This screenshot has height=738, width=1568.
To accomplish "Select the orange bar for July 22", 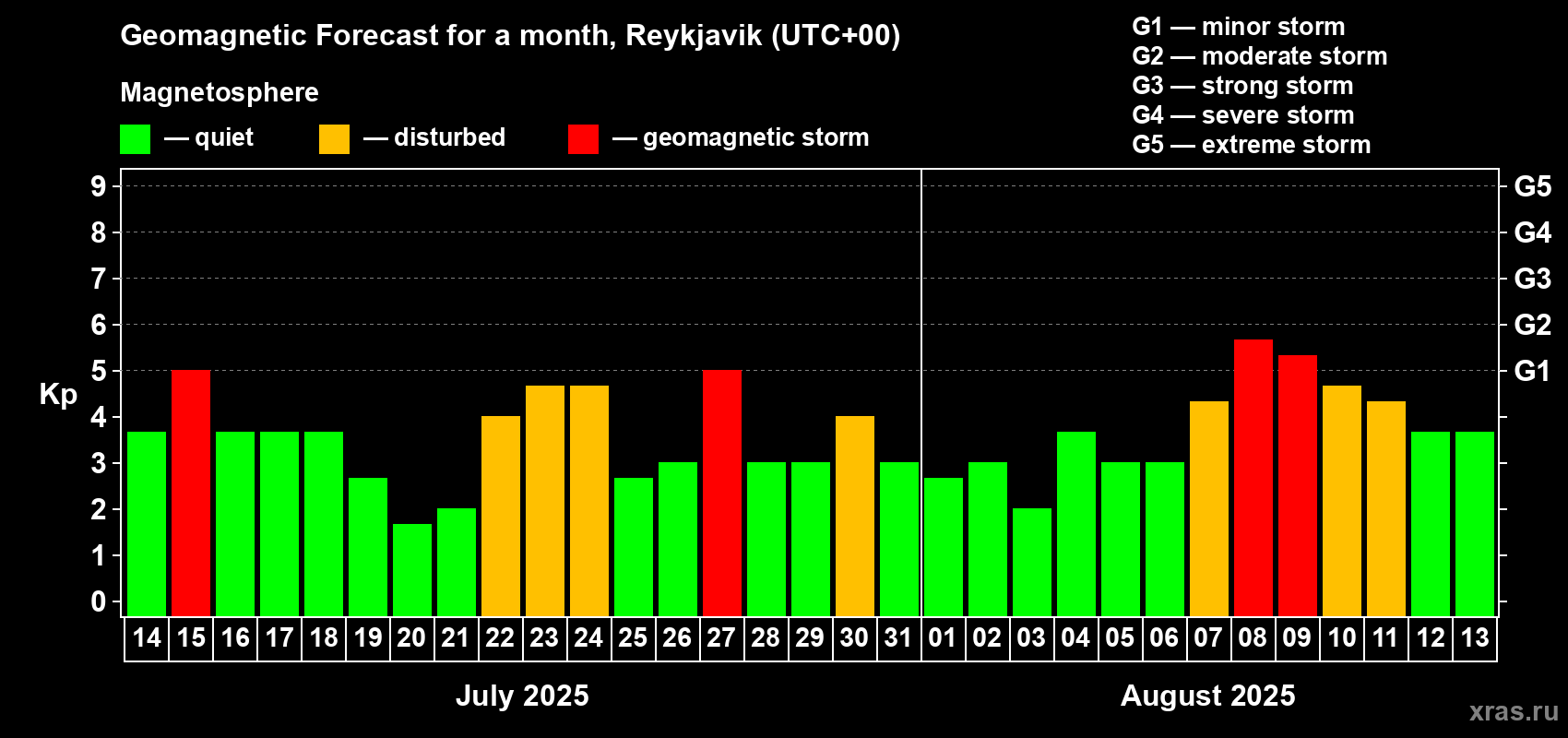I will point(501,516).
